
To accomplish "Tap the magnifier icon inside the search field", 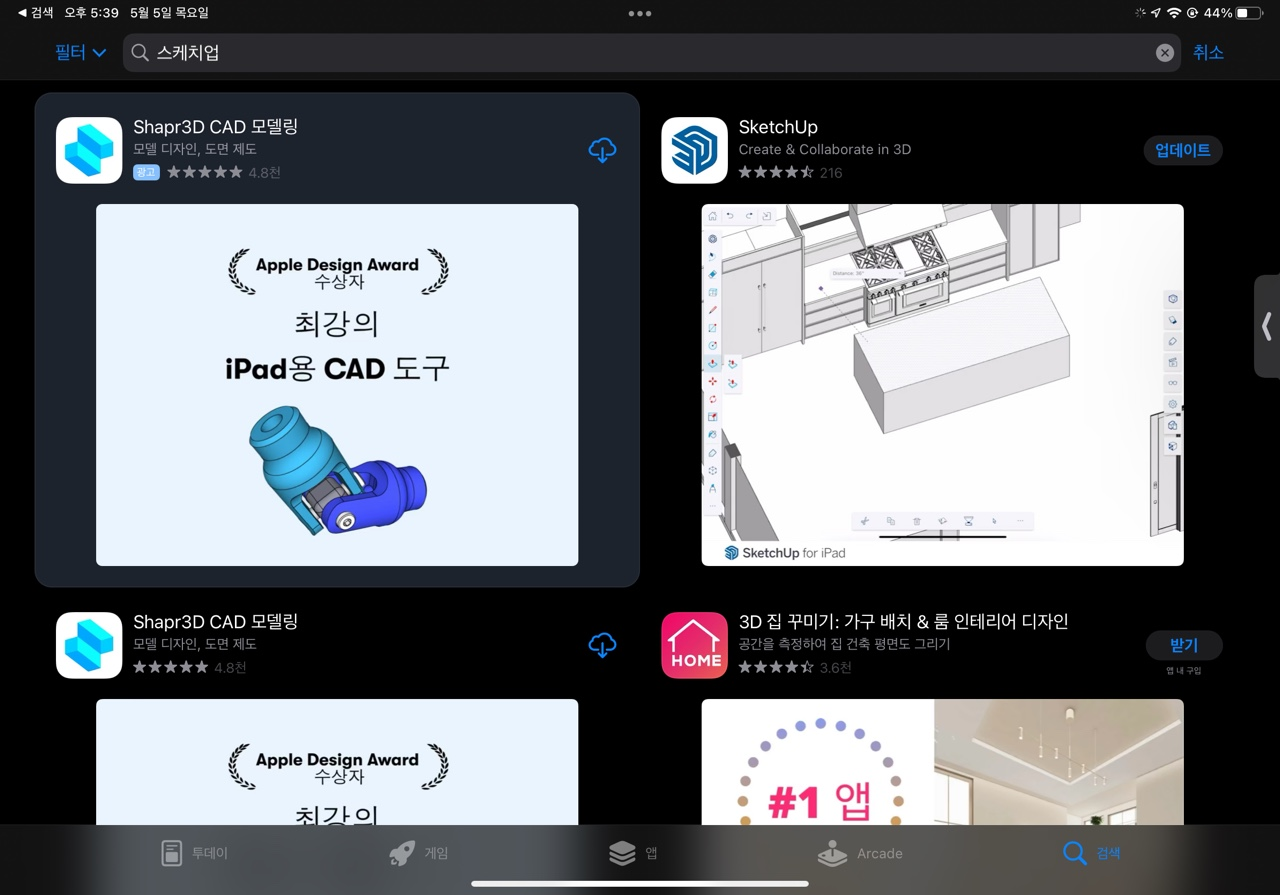I will (x=140, y=53).
